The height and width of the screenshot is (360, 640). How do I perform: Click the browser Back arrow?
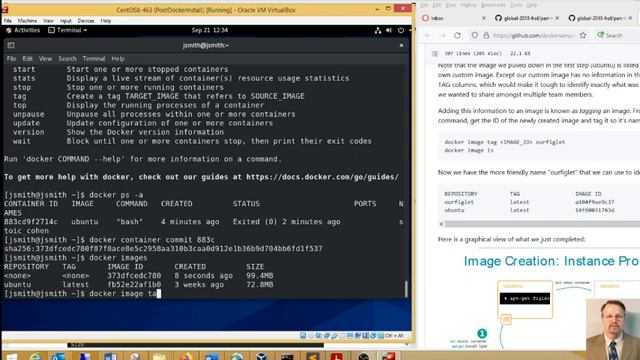tap(428, 36)
